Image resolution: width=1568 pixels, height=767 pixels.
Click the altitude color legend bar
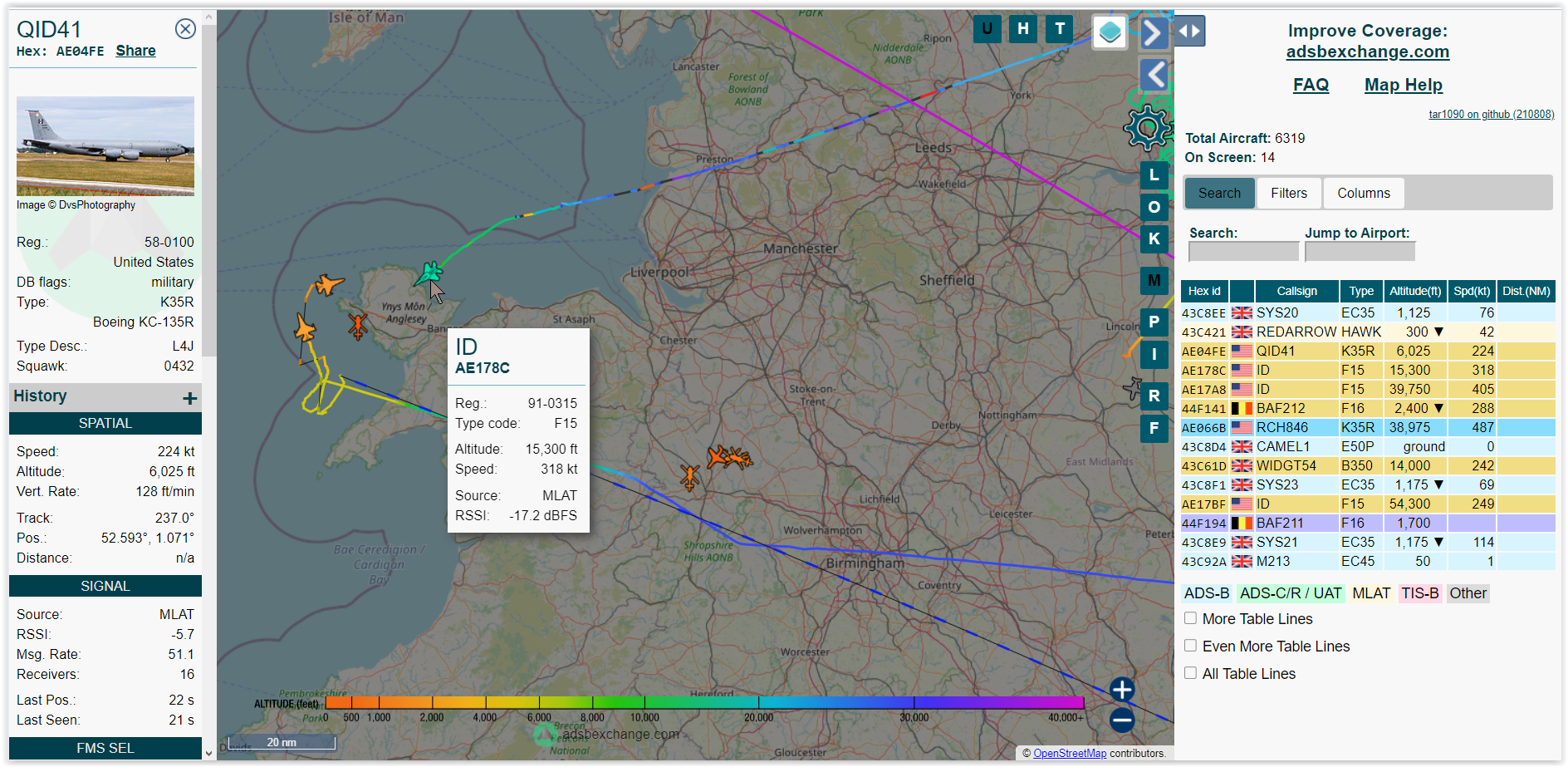(x=704, y=702)
